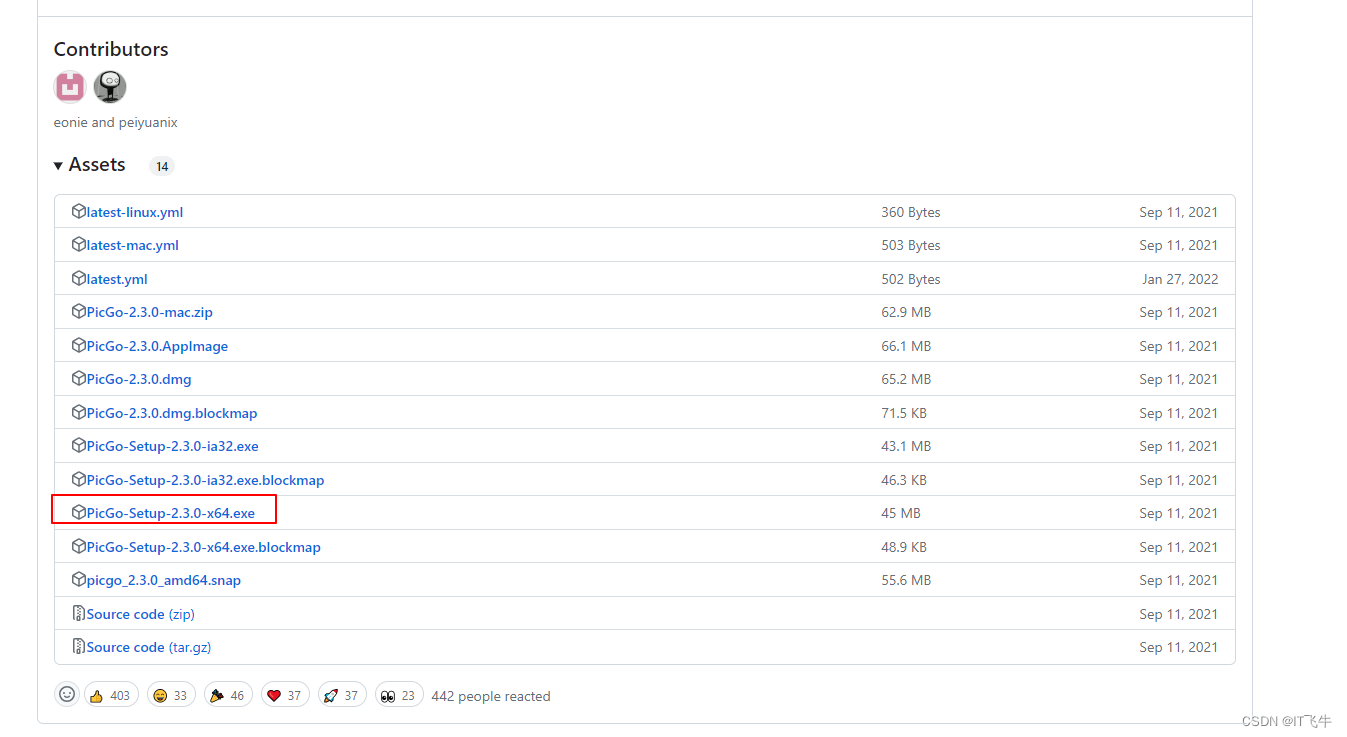Click the 'eonie and peiyuanix' text
This screenshot has height=737, width=1347.
click(x=116, y=122)
